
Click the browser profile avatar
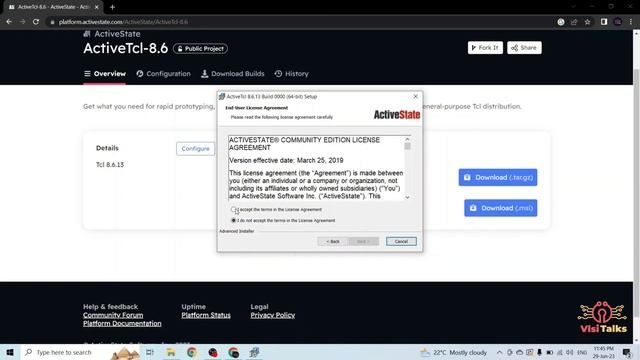pyautogui.click(x=618, y=22)
